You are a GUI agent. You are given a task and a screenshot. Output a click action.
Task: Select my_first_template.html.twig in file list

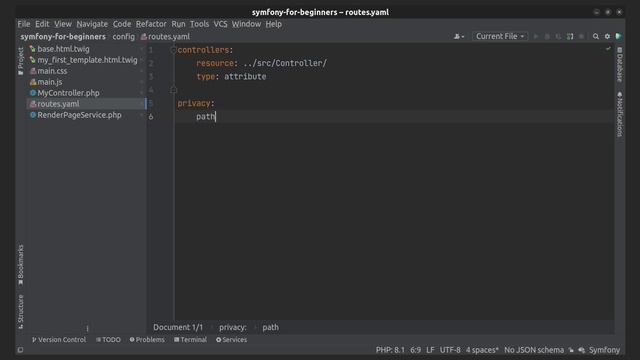coord(87,60)
